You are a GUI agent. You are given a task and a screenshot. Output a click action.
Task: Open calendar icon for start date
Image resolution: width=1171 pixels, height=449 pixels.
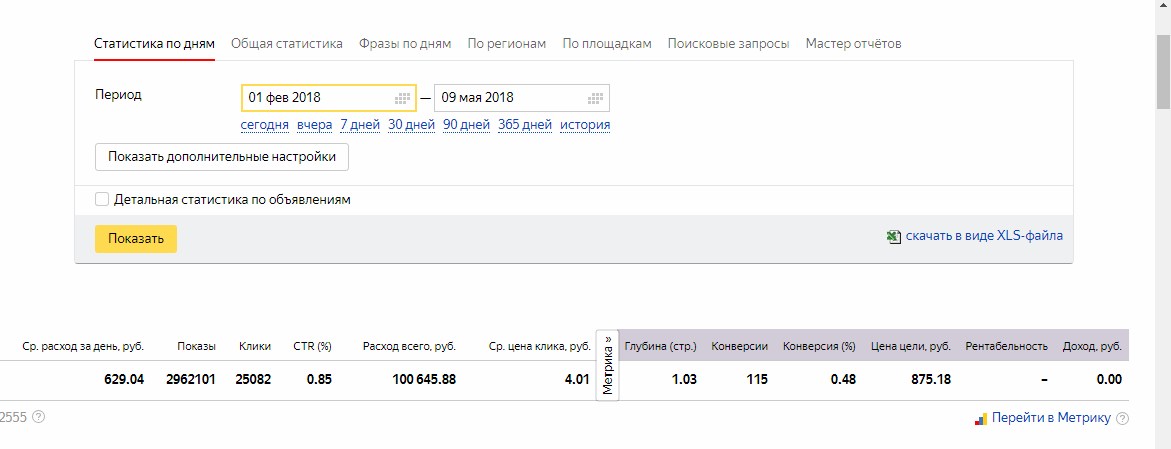tap(403, 98)
